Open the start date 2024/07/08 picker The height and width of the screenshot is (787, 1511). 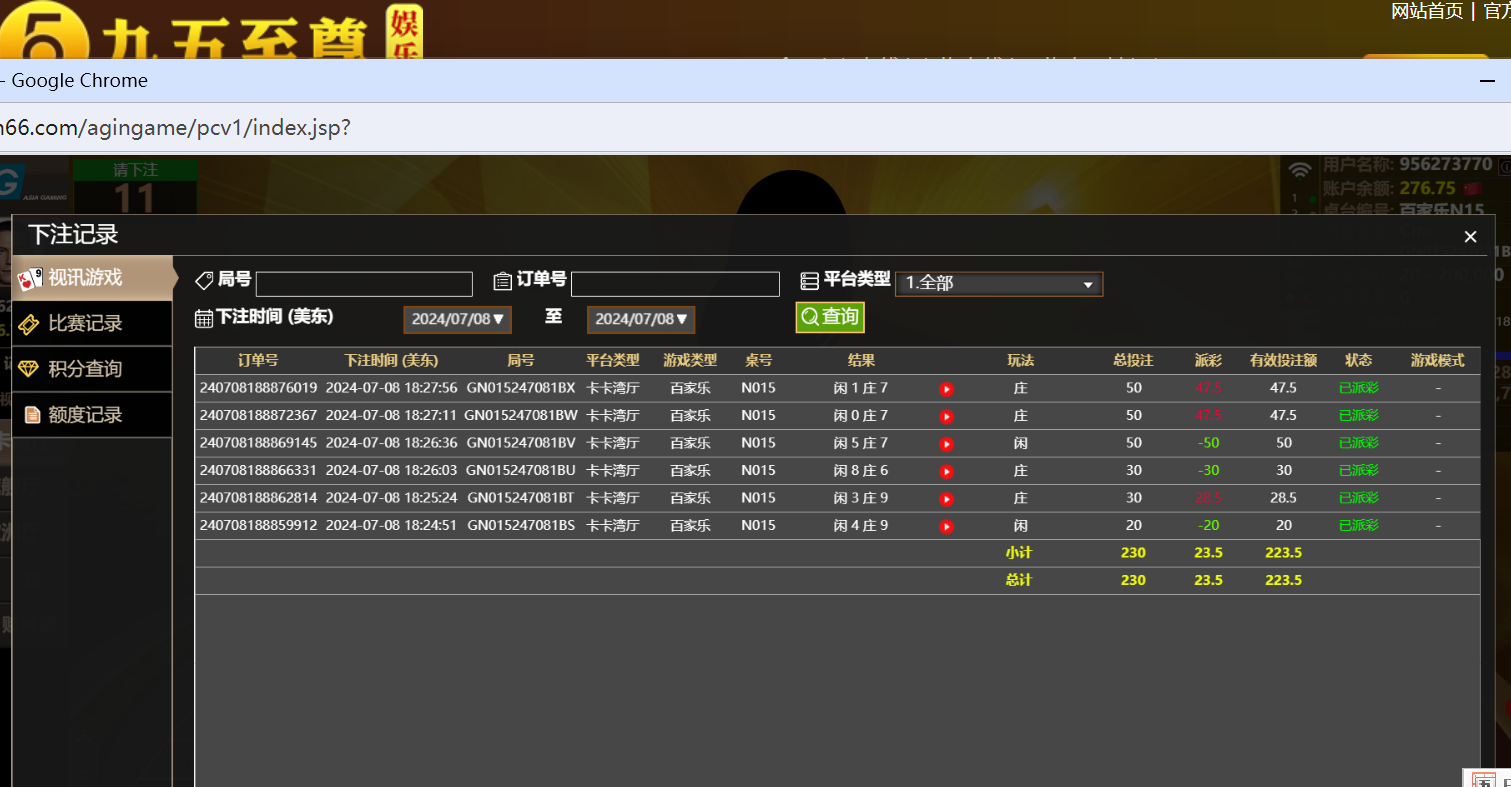[458, 319]
